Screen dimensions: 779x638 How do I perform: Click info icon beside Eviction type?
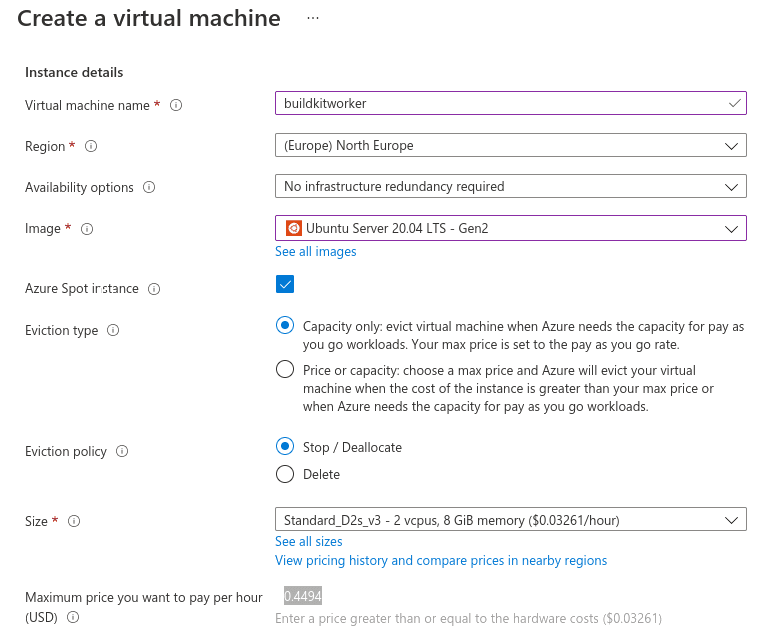coord(113,330)
